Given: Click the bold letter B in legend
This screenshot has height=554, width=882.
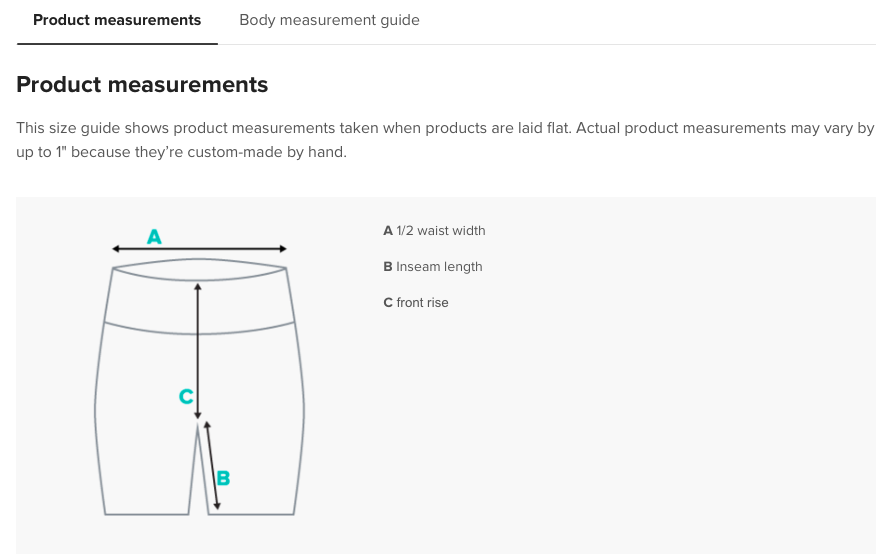Looking at the screenshot, I should [x=388, y=267].
